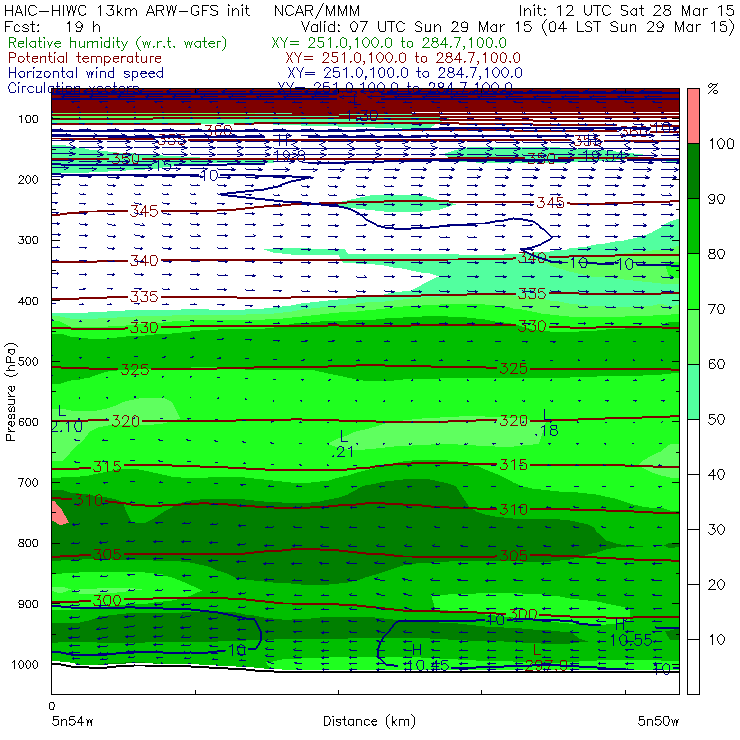
Task: Click the "30" colorbar scale label
Action: click(716, 530)
